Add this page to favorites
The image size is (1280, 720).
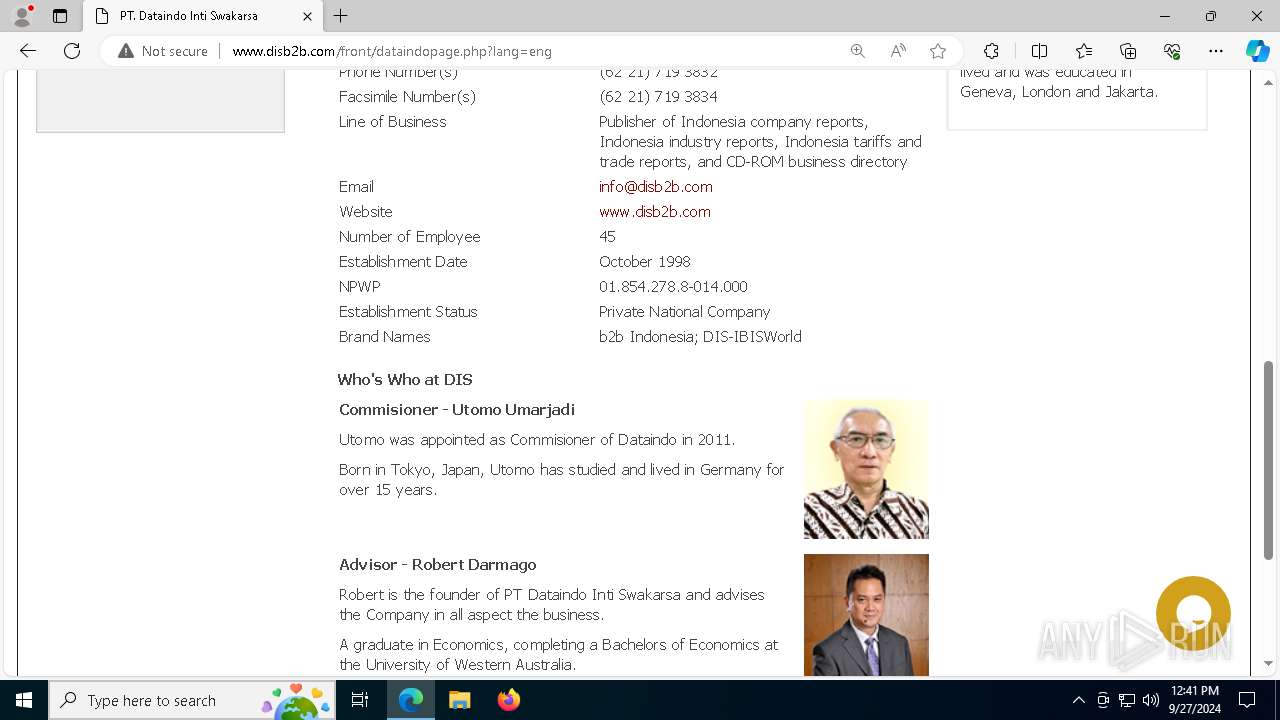click(938, 51)
